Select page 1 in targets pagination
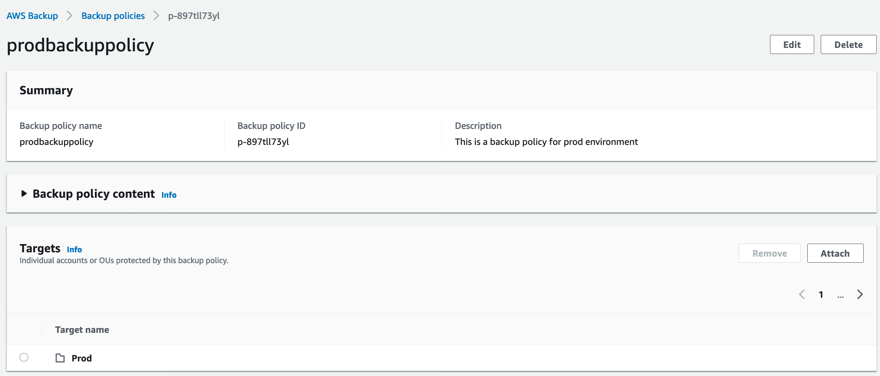Viewport: 880px width, 376px height. point(821,295)
